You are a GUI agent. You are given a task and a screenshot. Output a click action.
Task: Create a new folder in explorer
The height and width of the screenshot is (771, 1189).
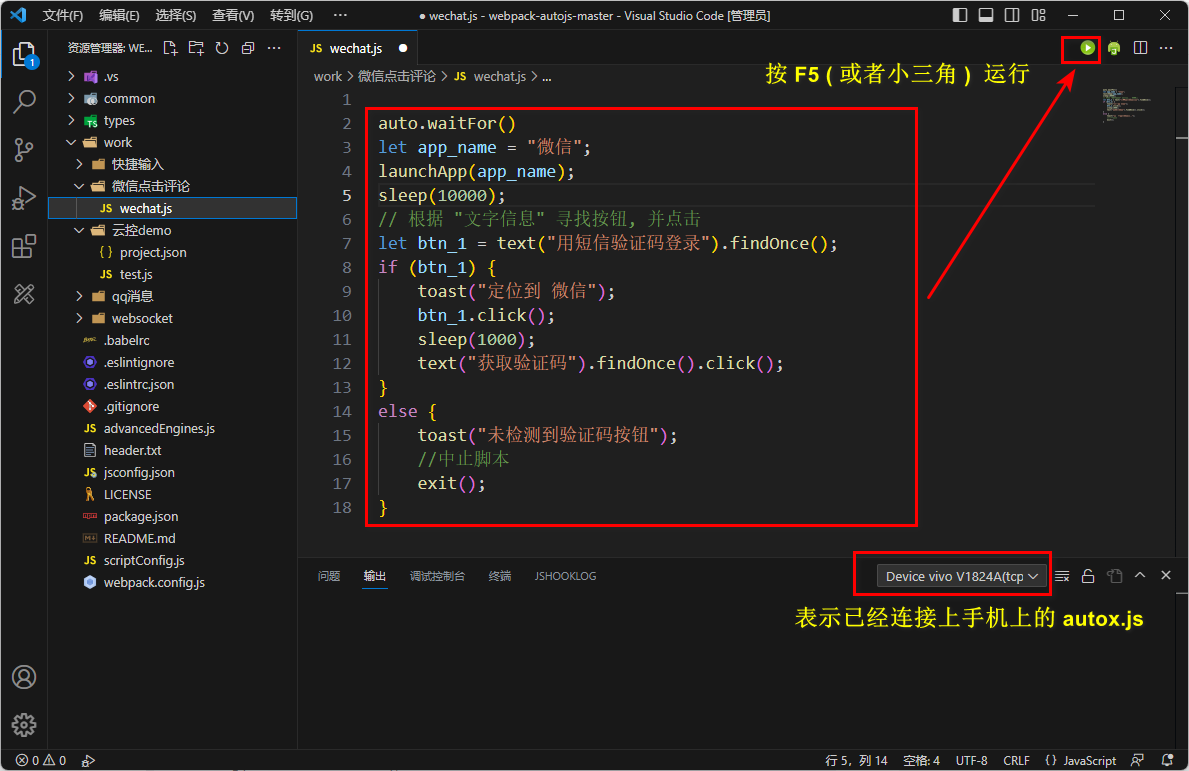pyautogui.click(x=196, y=48)
